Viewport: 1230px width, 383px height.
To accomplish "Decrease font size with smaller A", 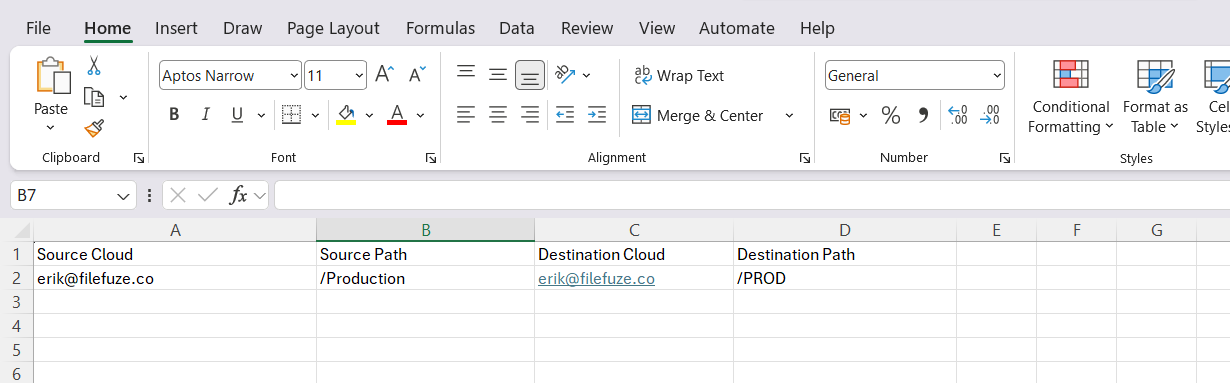I will (418, 75).
